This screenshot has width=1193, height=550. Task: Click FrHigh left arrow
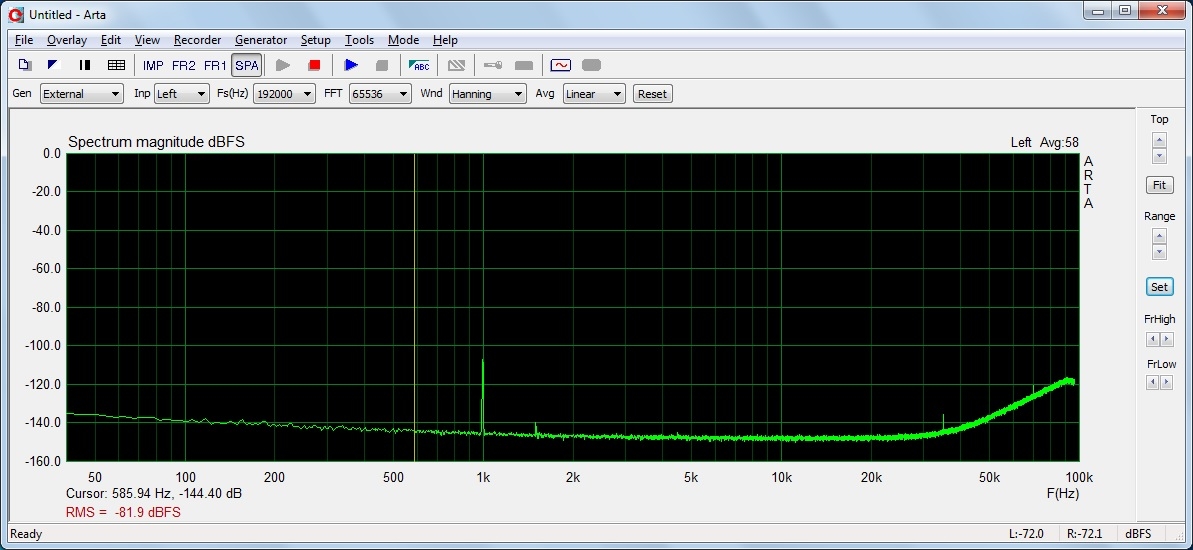1153,339
